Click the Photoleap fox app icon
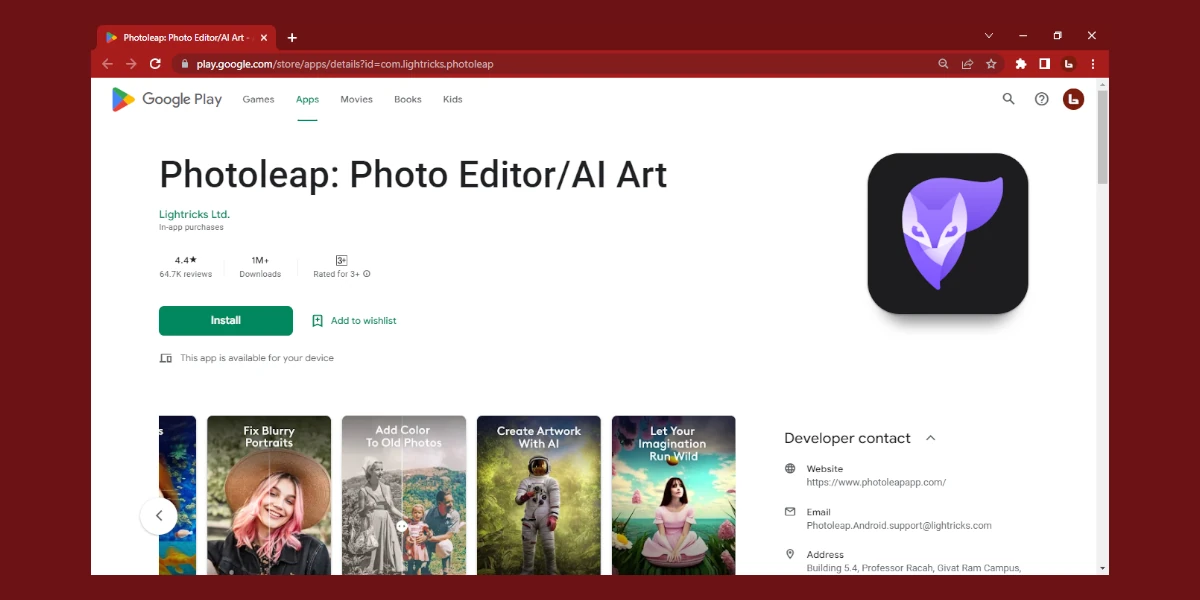 pyautogui.click(x=948, y=233)
